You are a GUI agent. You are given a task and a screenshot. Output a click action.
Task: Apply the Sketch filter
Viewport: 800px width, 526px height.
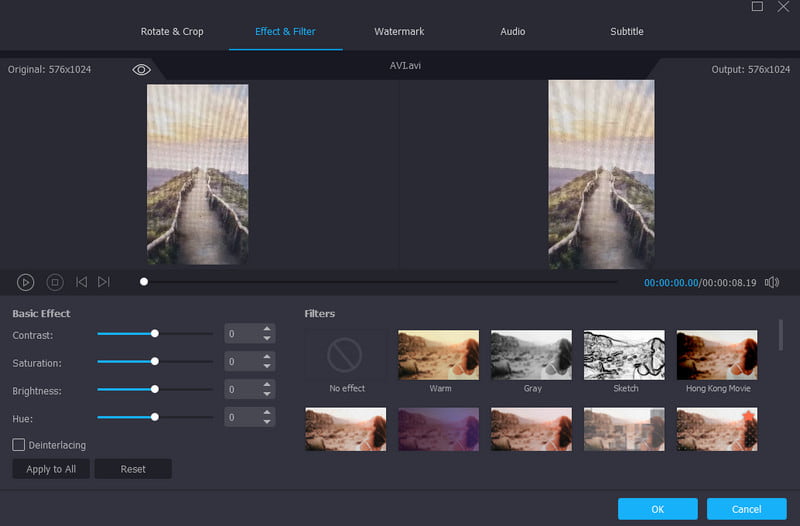pos(624,355)
